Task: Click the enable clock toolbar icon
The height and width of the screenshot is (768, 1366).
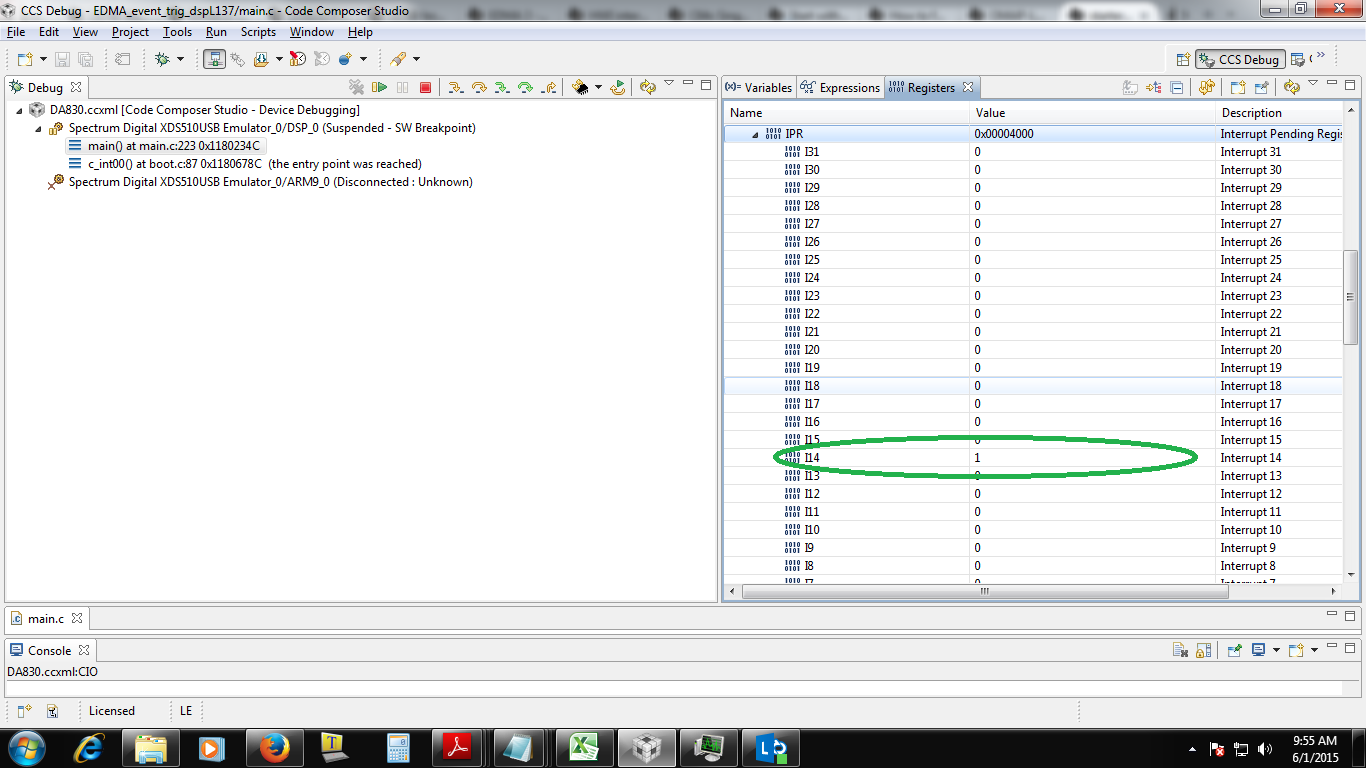Action: coord(297,59)
